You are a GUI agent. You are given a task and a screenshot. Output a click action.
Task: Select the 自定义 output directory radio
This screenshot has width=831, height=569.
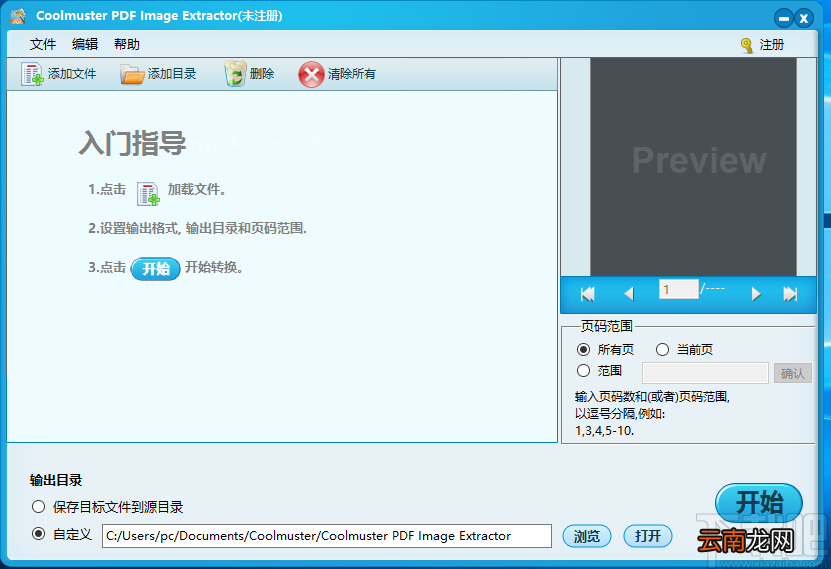point(38,534)
